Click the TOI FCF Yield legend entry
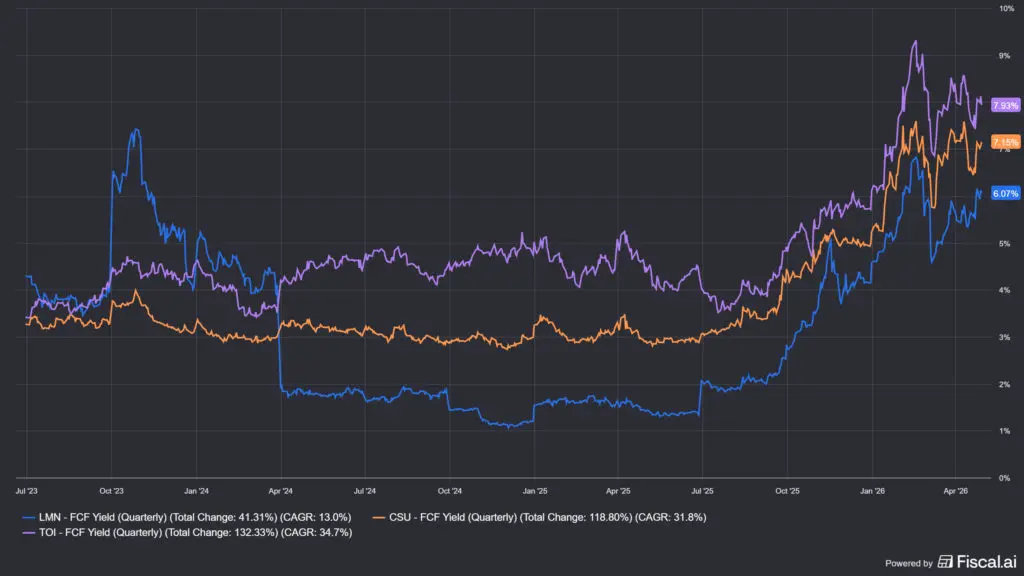 [187, 533]
